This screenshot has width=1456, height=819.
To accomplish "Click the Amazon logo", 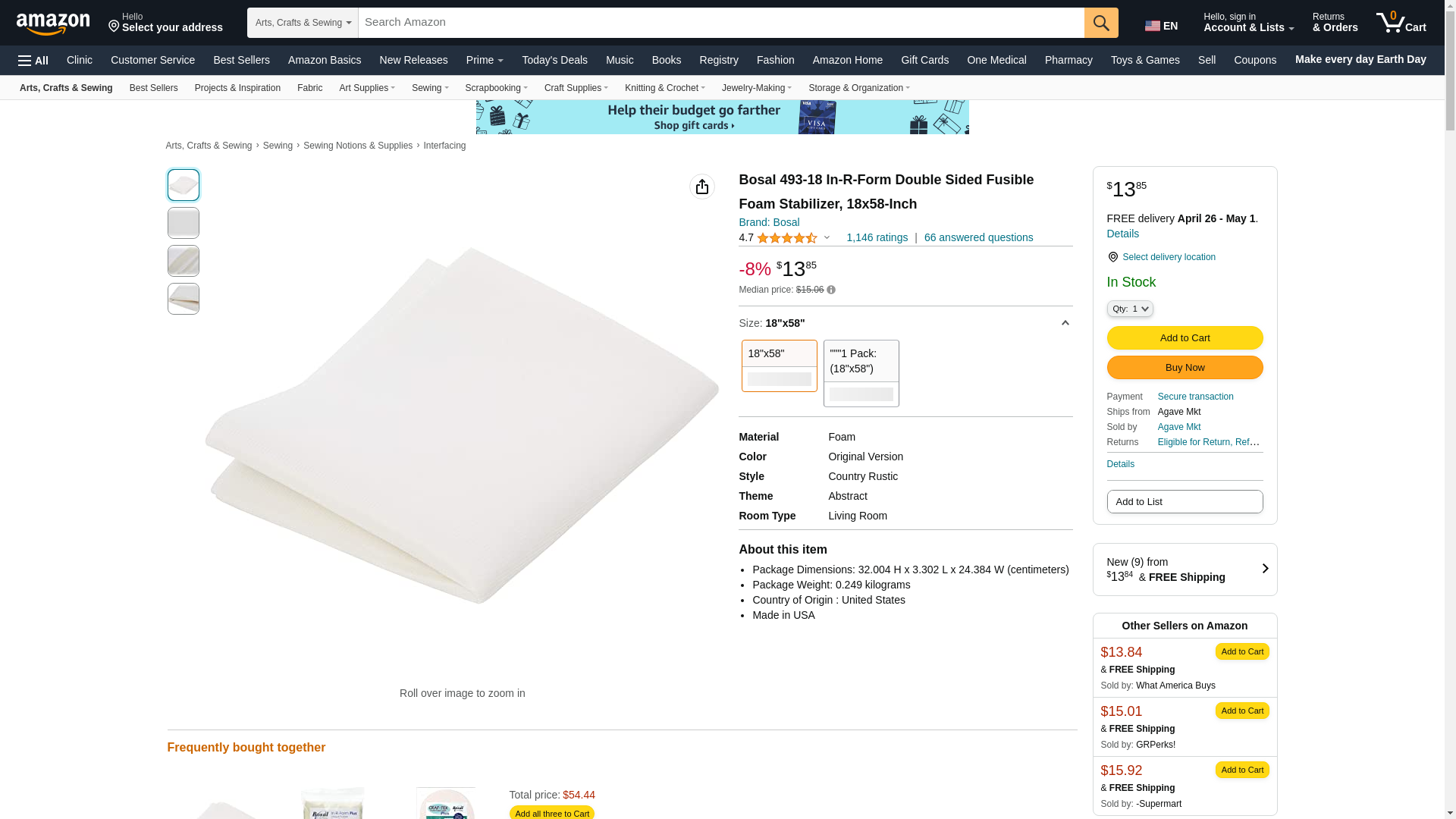I will coord(53,24).
